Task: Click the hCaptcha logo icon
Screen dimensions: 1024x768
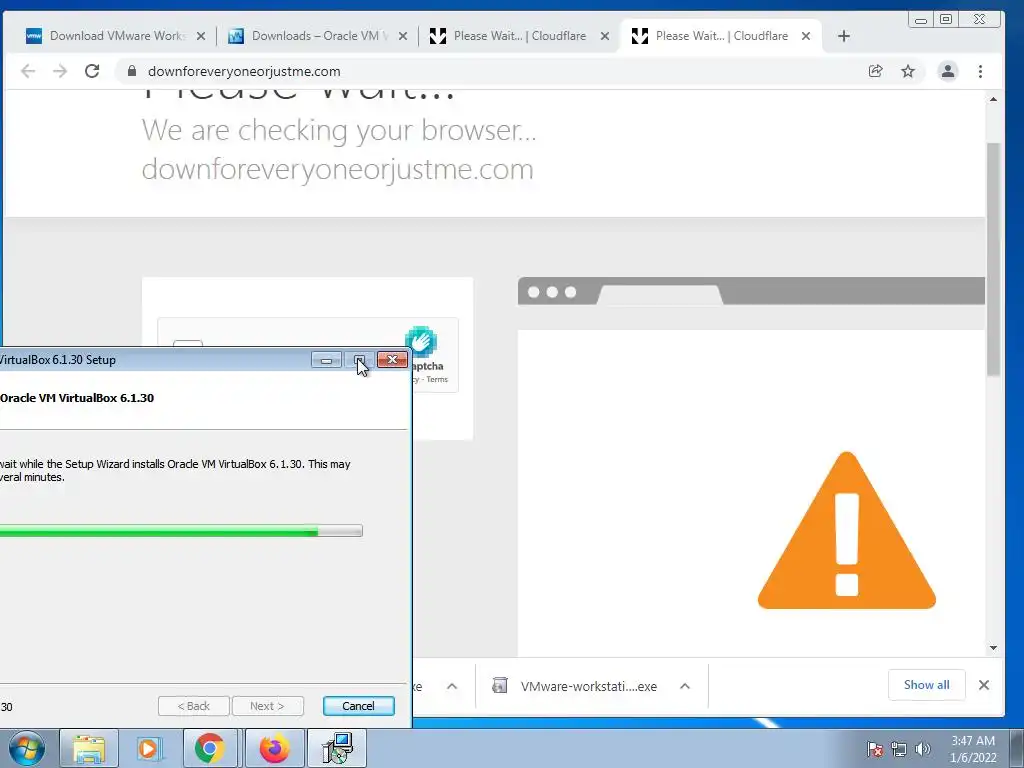Action: pos(421,342)
